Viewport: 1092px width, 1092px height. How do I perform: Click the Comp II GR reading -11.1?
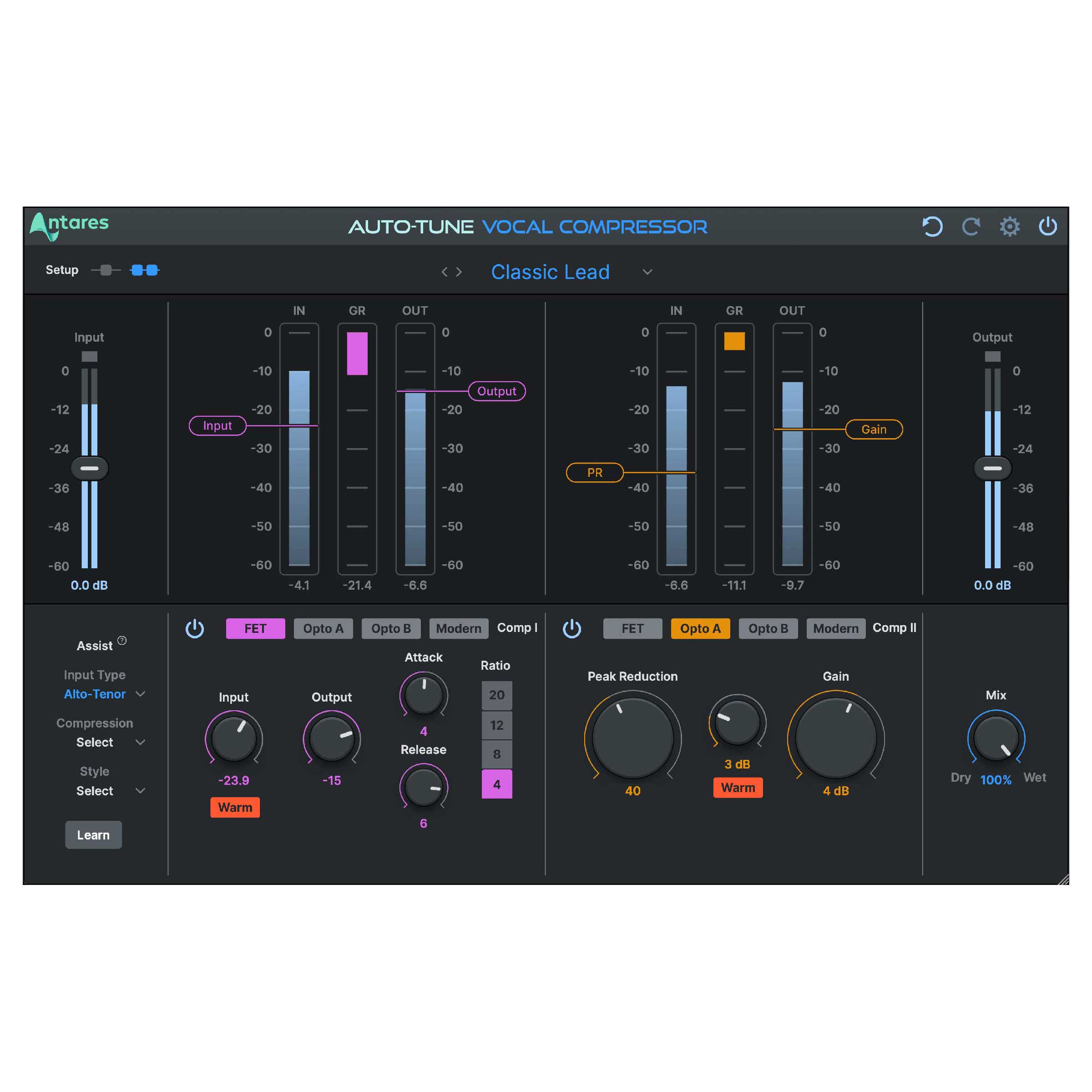point(734,585)
